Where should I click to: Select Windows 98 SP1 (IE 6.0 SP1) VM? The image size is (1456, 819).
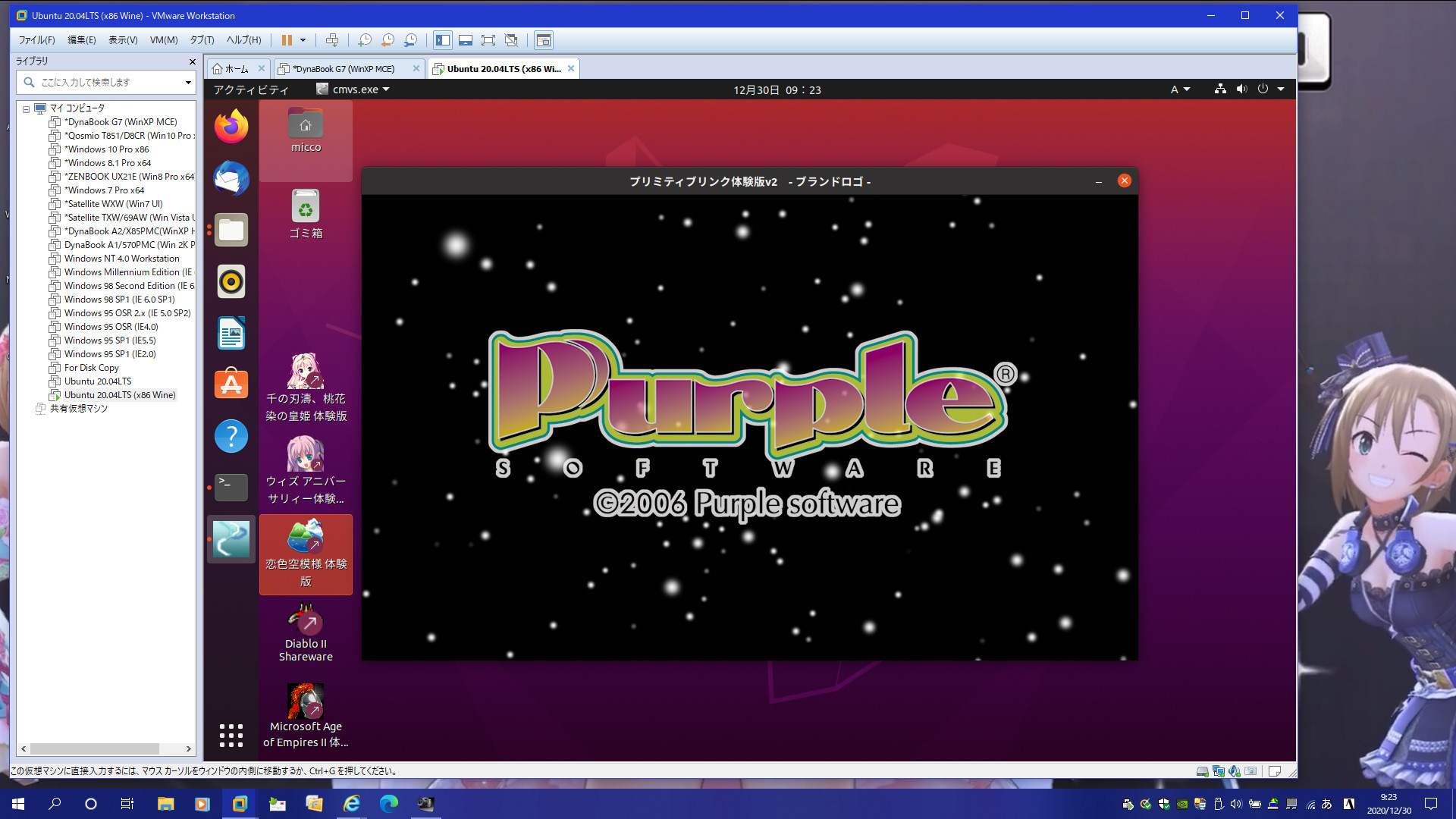click(x=119, y=300)
